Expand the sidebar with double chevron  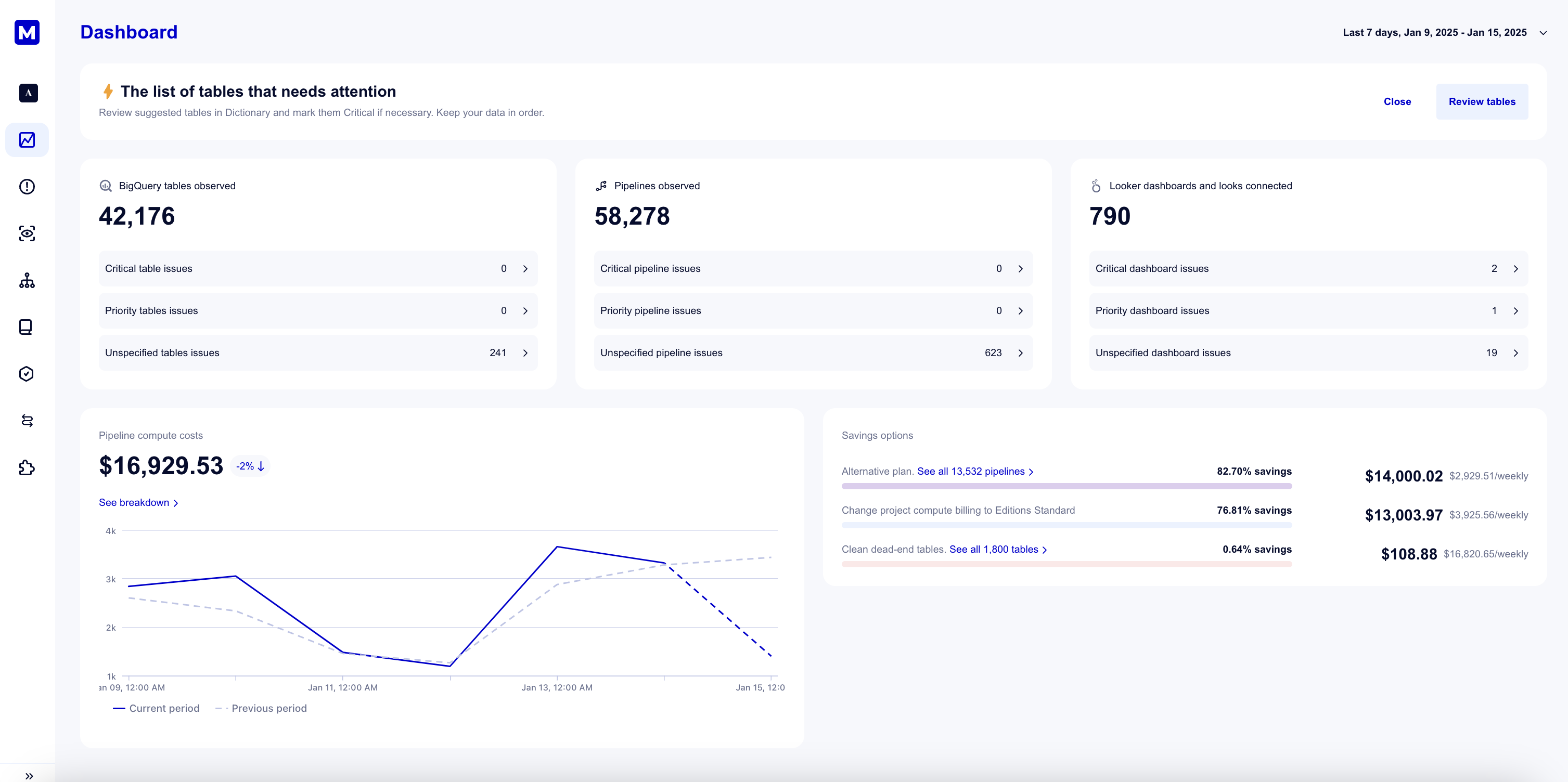(29, 775)
